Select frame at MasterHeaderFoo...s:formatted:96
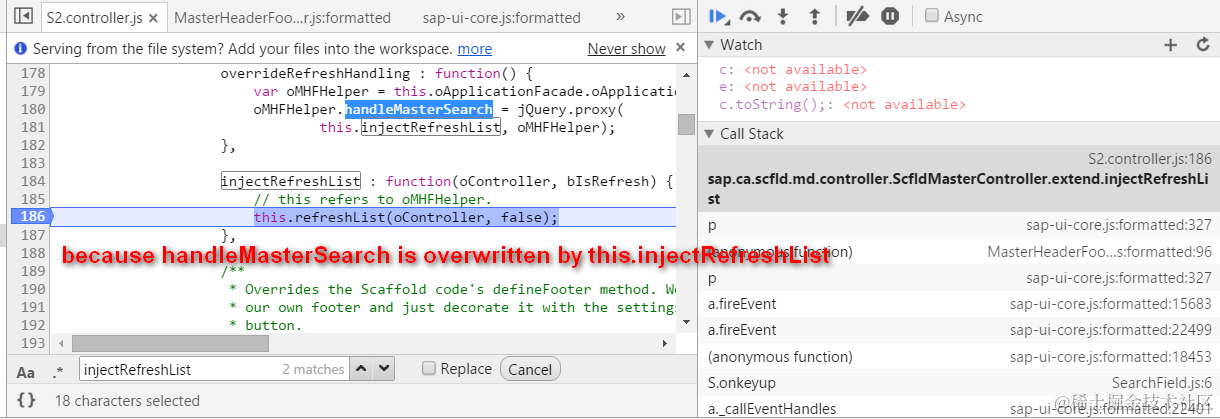The height and width of the screenshot is (419, 1220). [x=959, y=252]
